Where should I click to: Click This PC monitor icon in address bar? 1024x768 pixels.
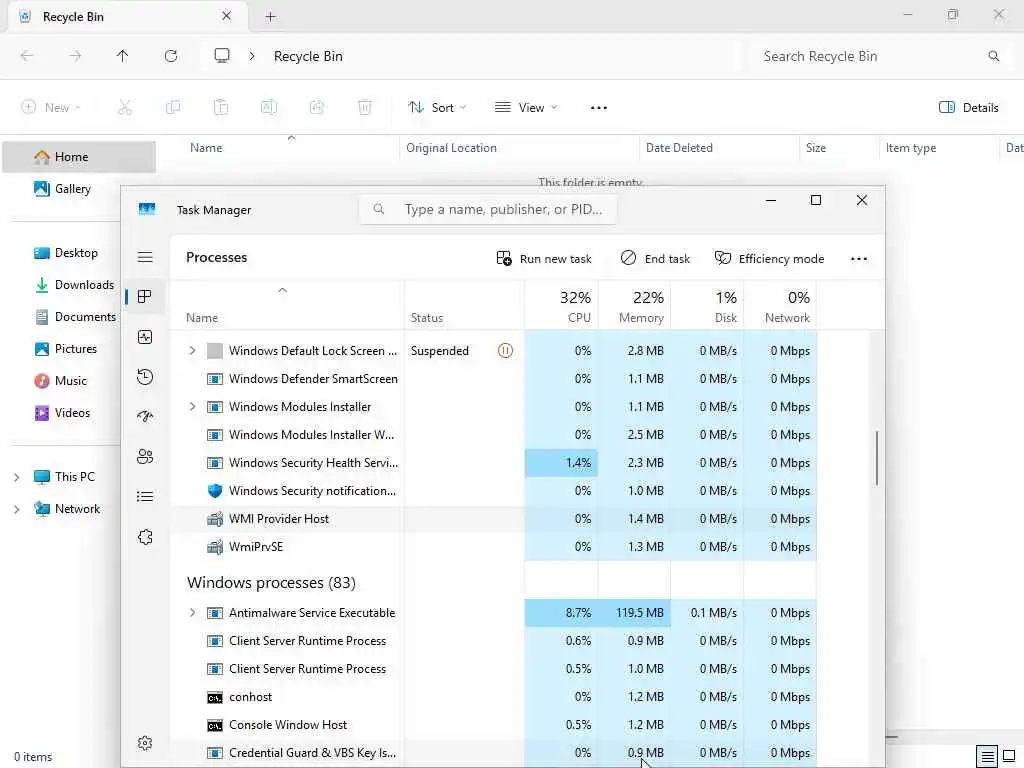(222, 56)
